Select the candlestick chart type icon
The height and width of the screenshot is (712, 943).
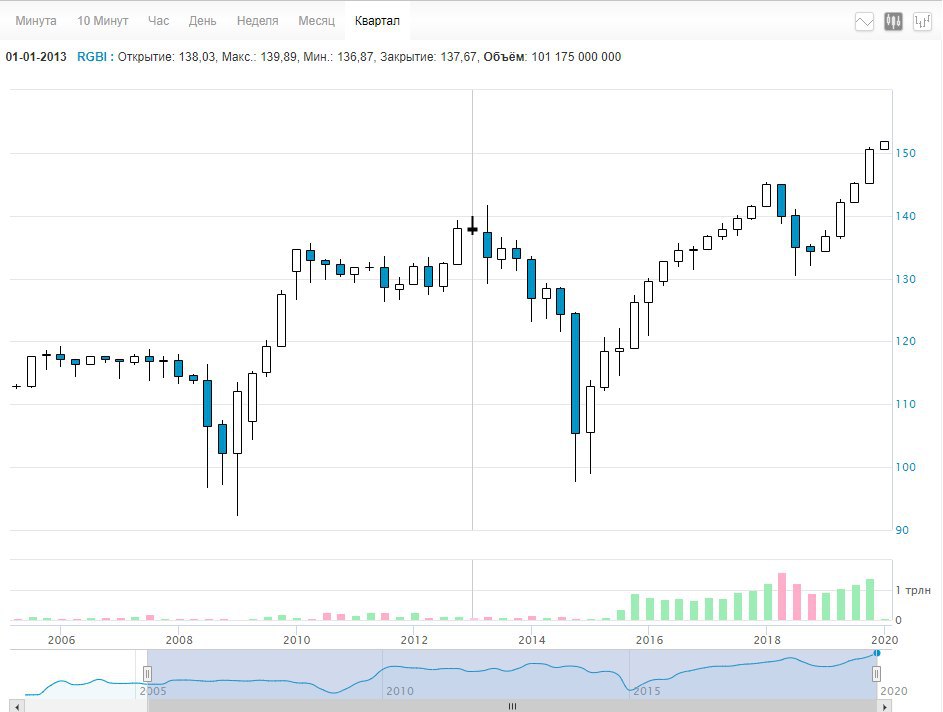pos(893,22)
